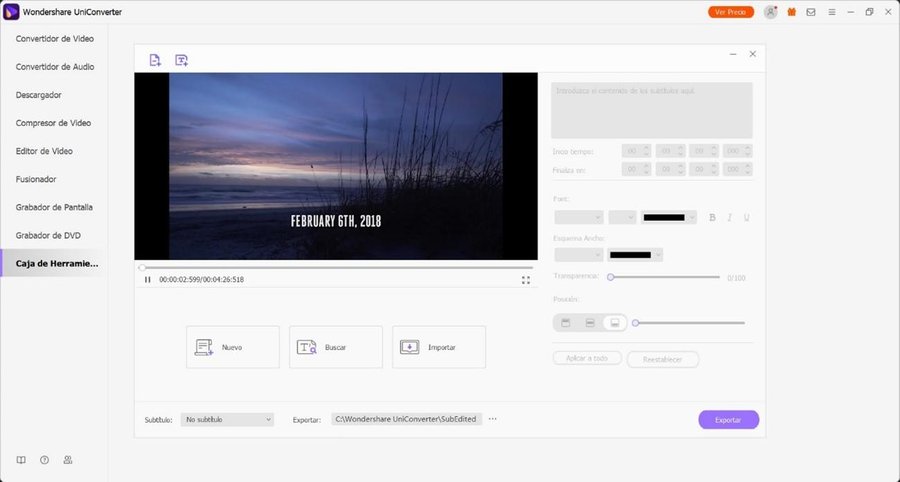Select Convertidor de Video in sidebar
Image resolution: width=900 pixels, height=482 pixels.
[x=55, y=39]
